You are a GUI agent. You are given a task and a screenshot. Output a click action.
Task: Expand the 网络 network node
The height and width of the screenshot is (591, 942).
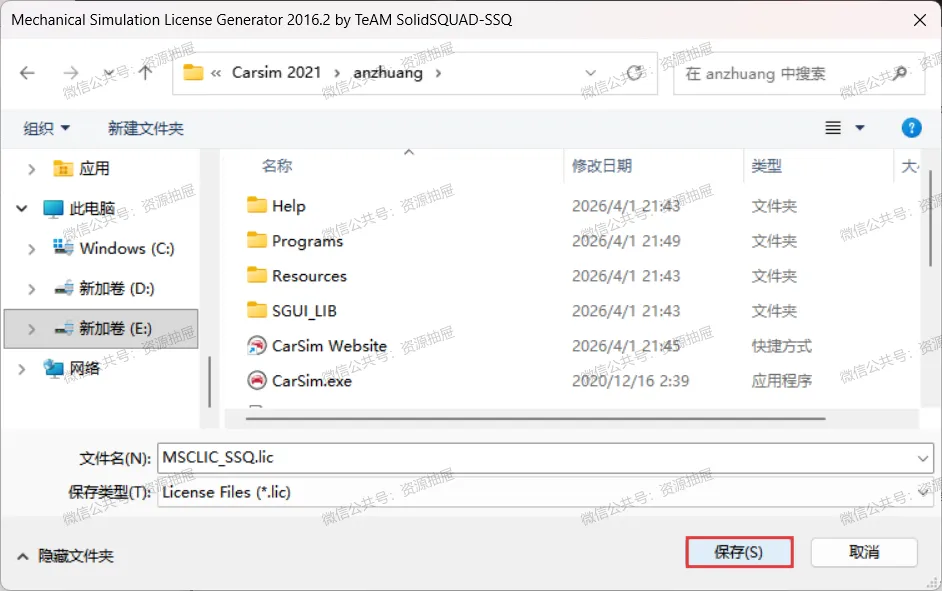pyautogui.click(x=22, y=369)
